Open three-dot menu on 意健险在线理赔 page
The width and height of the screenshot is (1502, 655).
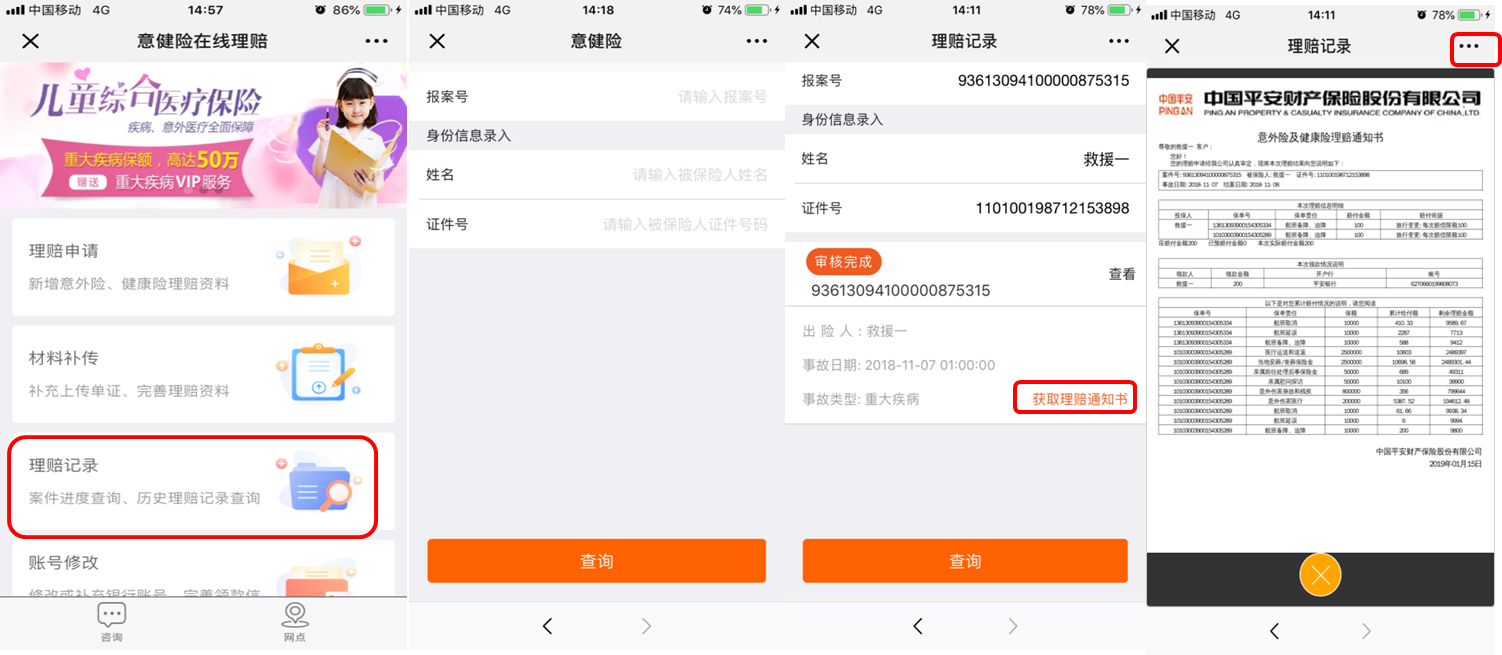376,41
